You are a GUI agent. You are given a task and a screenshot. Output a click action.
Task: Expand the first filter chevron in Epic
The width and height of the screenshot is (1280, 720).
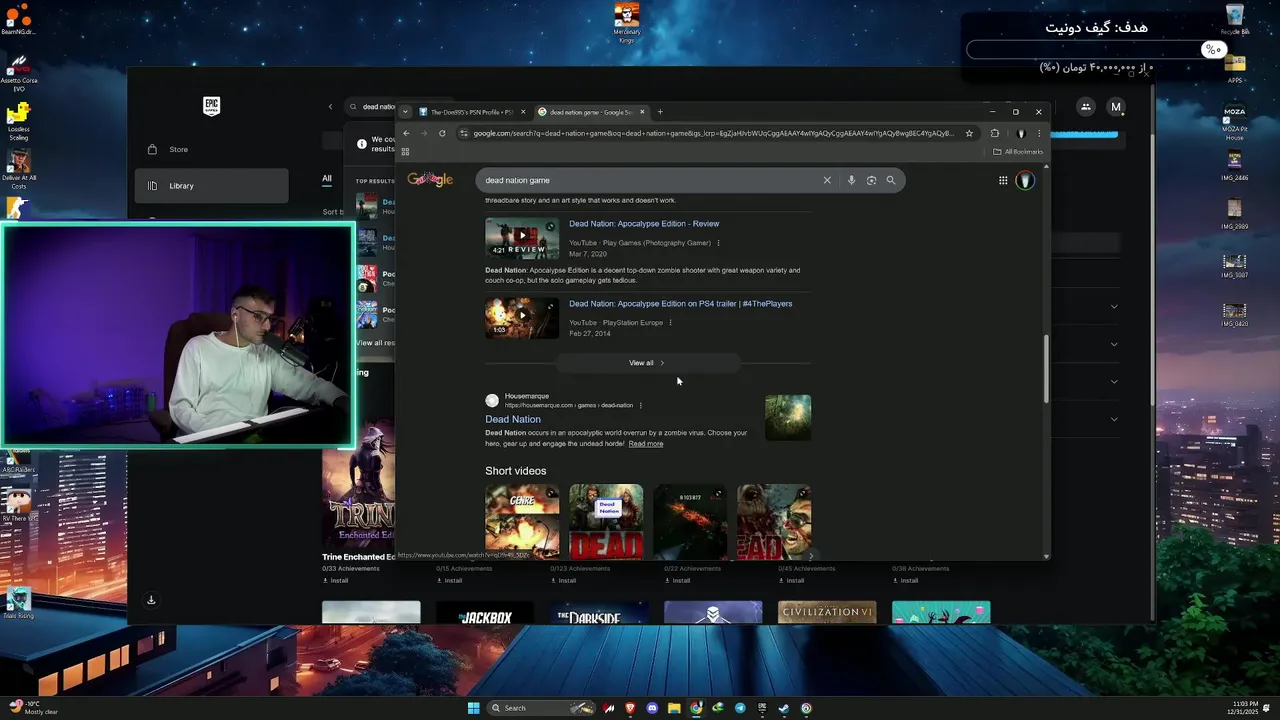coord(1114,306)
